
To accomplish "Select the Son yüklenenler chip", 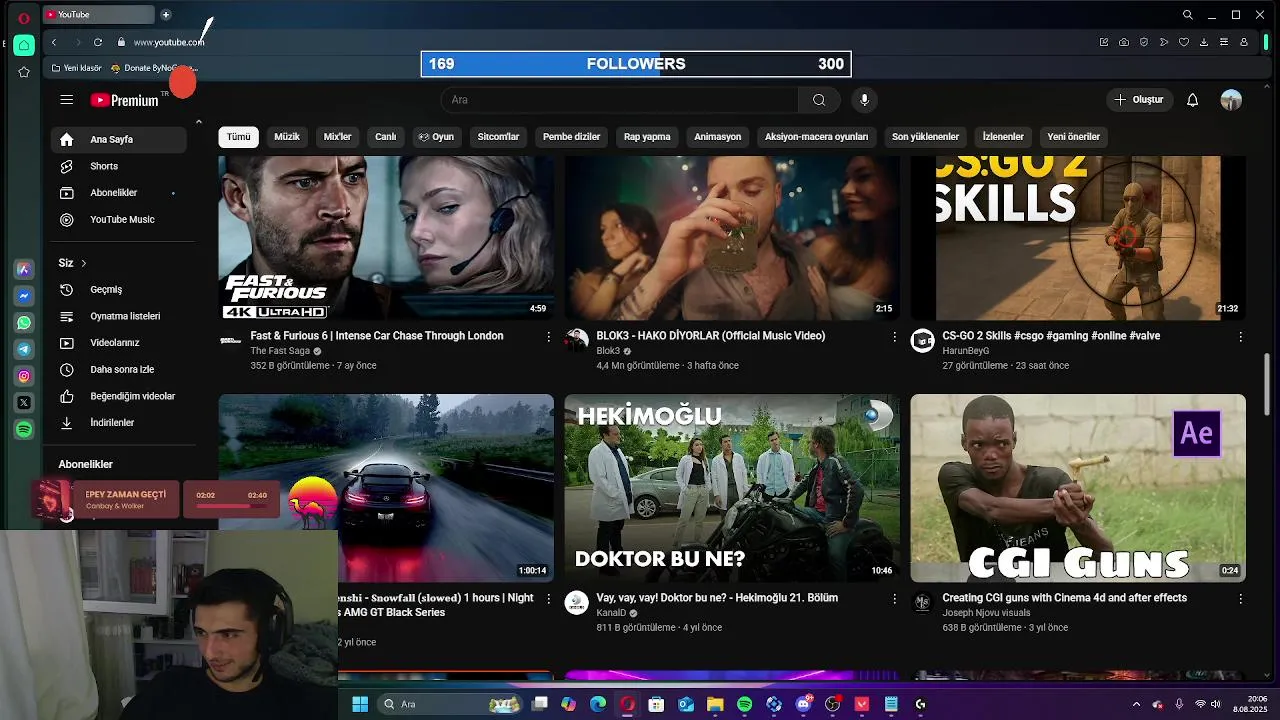I will tap(925, 137).
